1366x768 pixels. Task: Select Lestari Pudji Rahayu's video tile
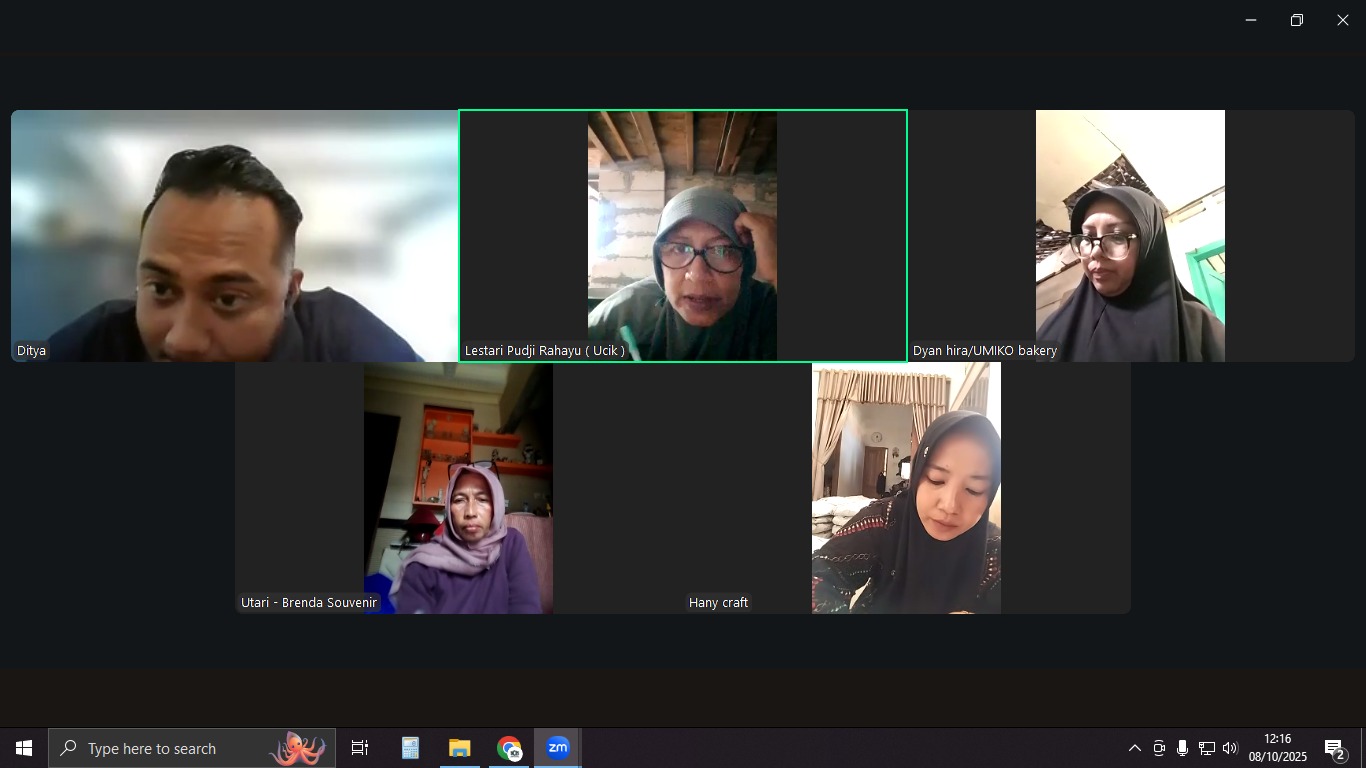point(682,236)
